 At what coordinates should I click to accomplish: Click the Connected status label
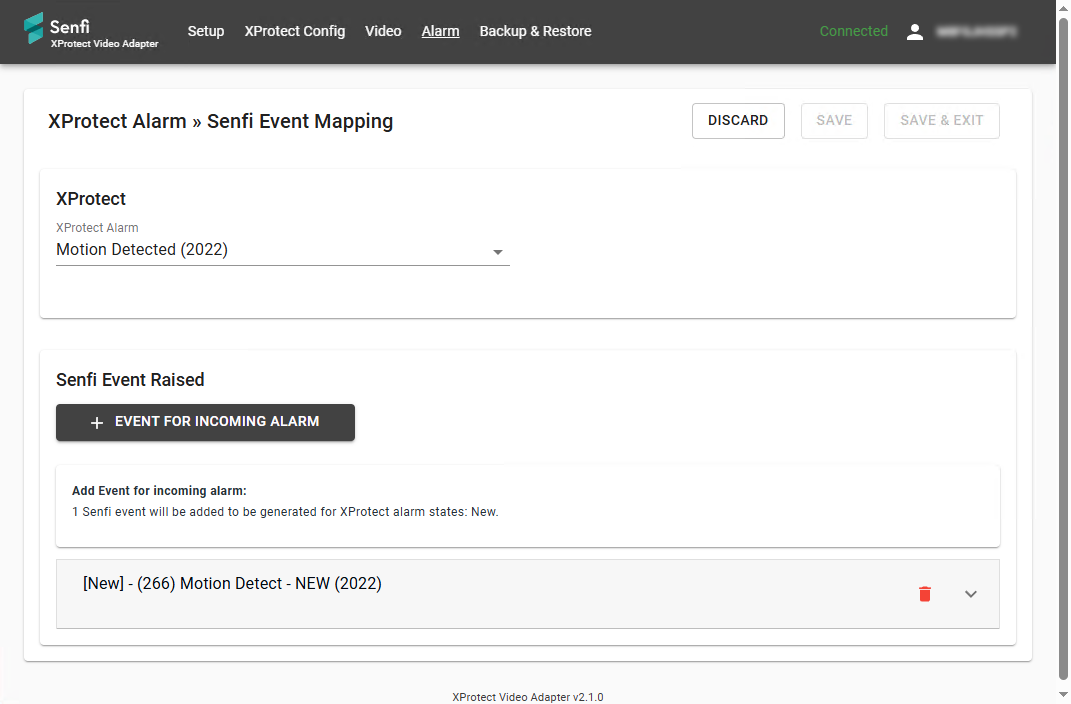coord(853,31)
